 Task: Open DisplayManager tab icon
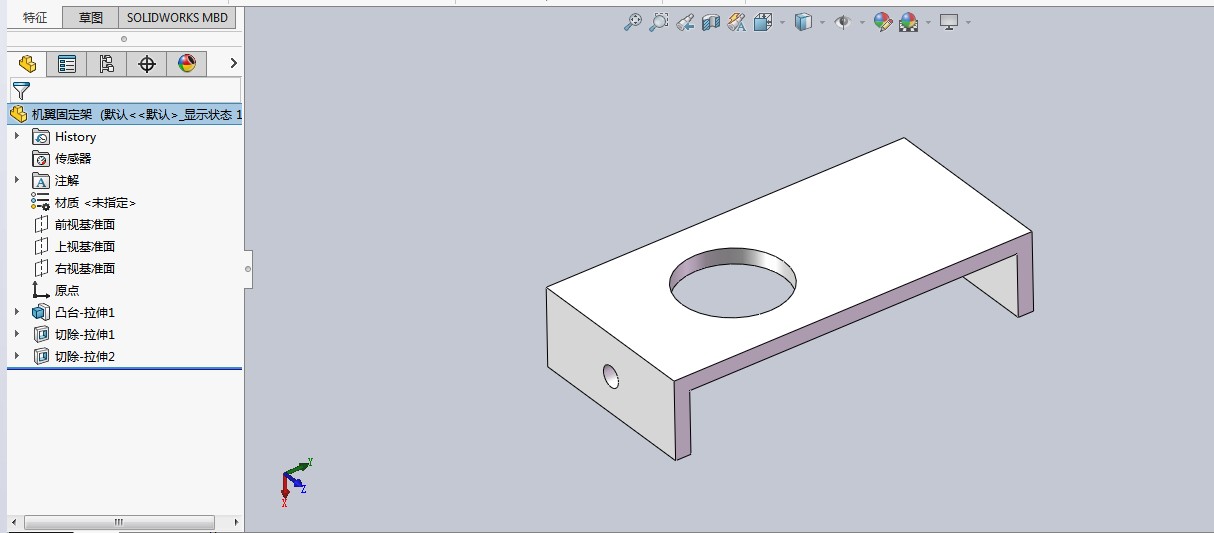187,64
